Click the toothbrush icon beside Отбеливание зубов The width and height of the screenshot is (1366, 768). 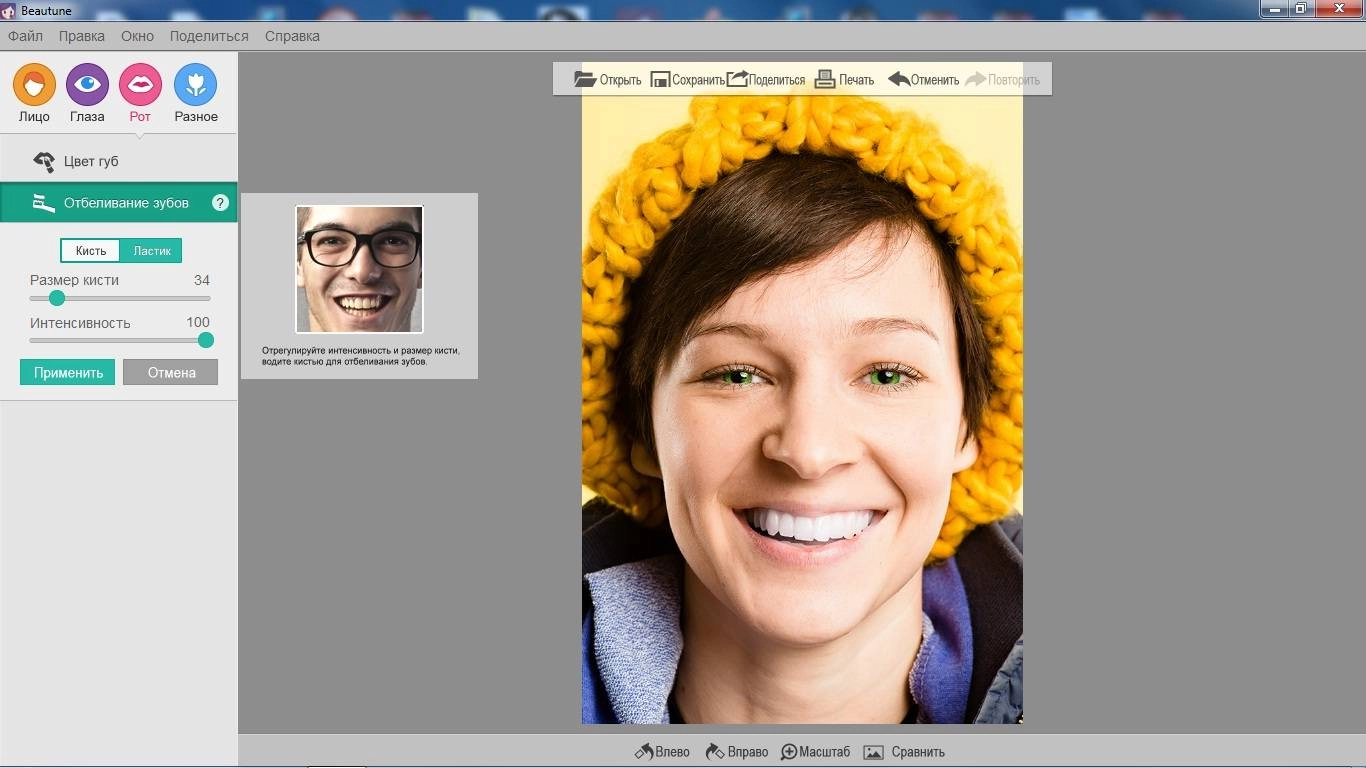pyautogui.click(x=43, y=203)
